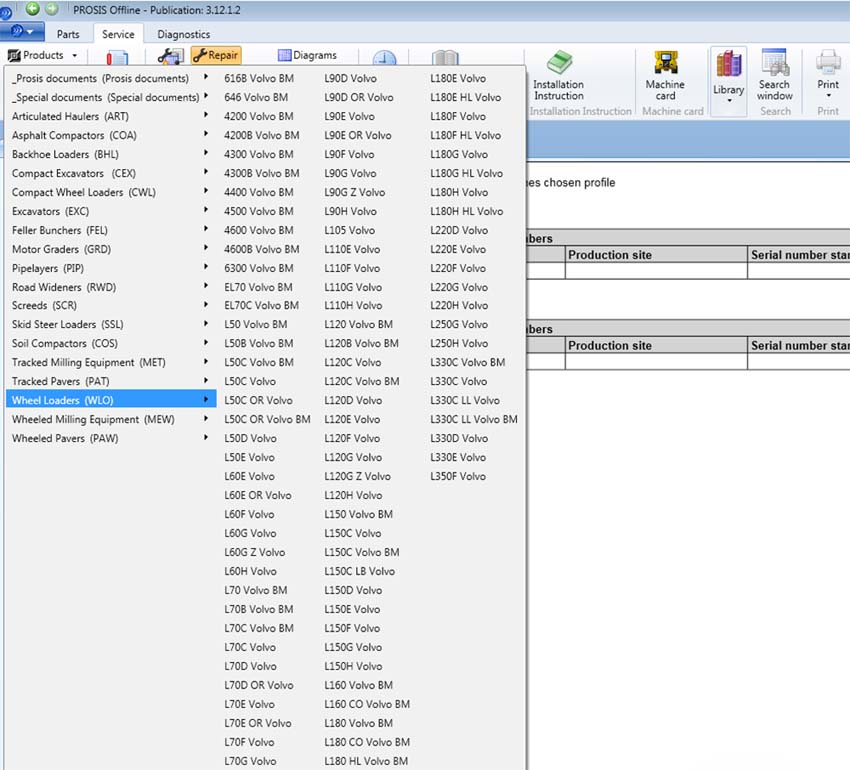Open Tracked Pavers (PAT) entry

pyautogui.click(x=110, y=381)
